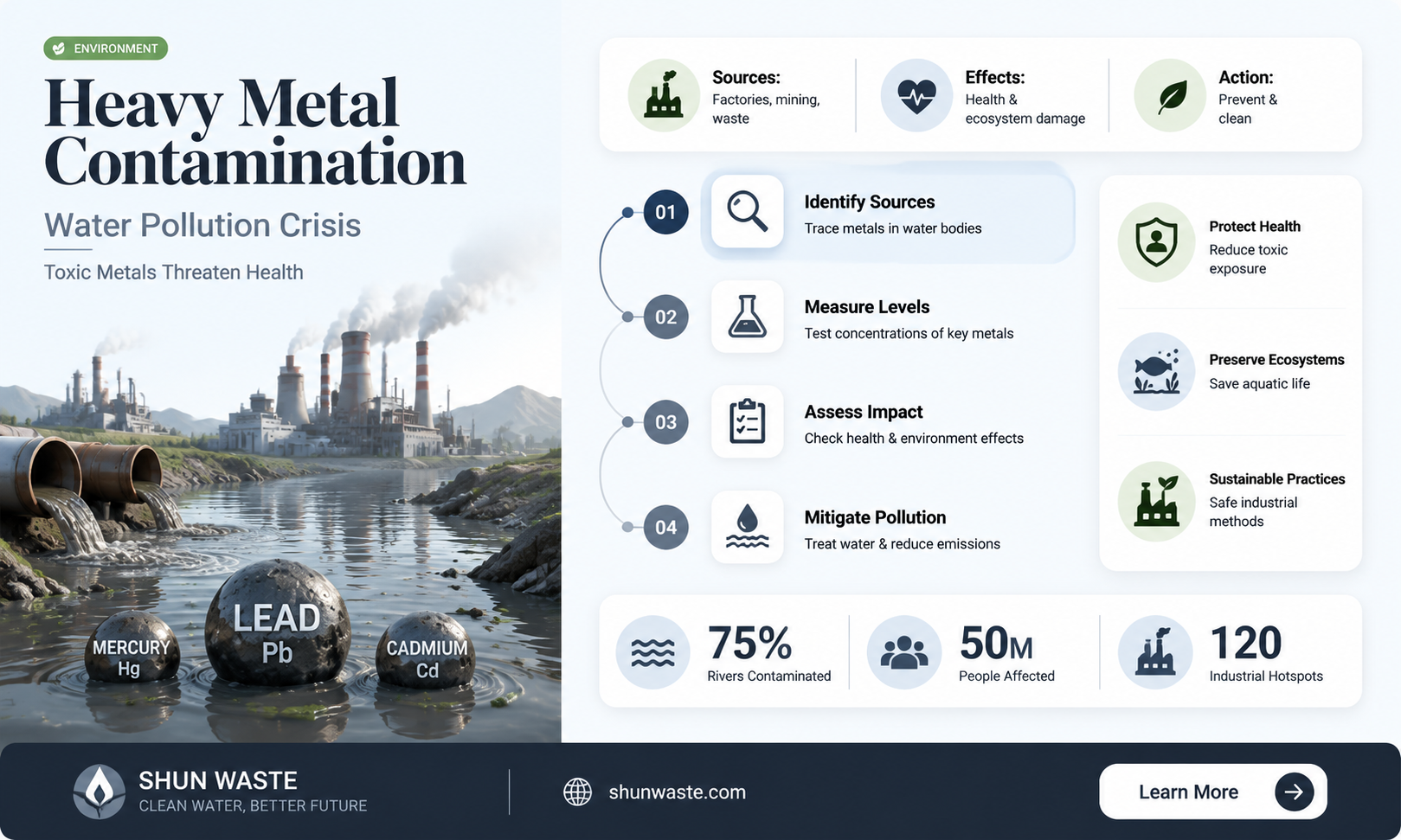Click Safe industrial methods text

click(1253, 512)
